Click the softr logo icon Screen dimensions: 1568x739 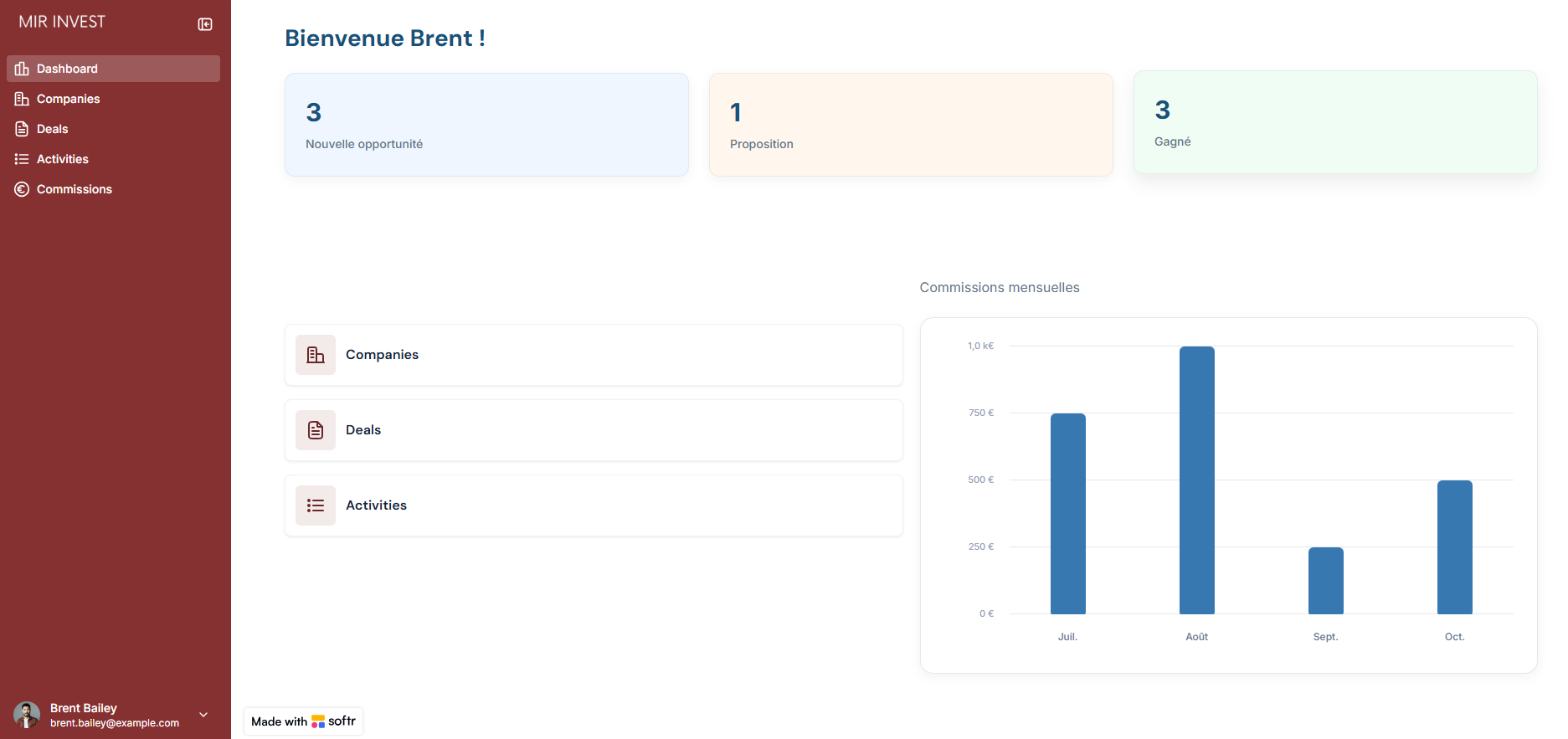tap(318, 721)
